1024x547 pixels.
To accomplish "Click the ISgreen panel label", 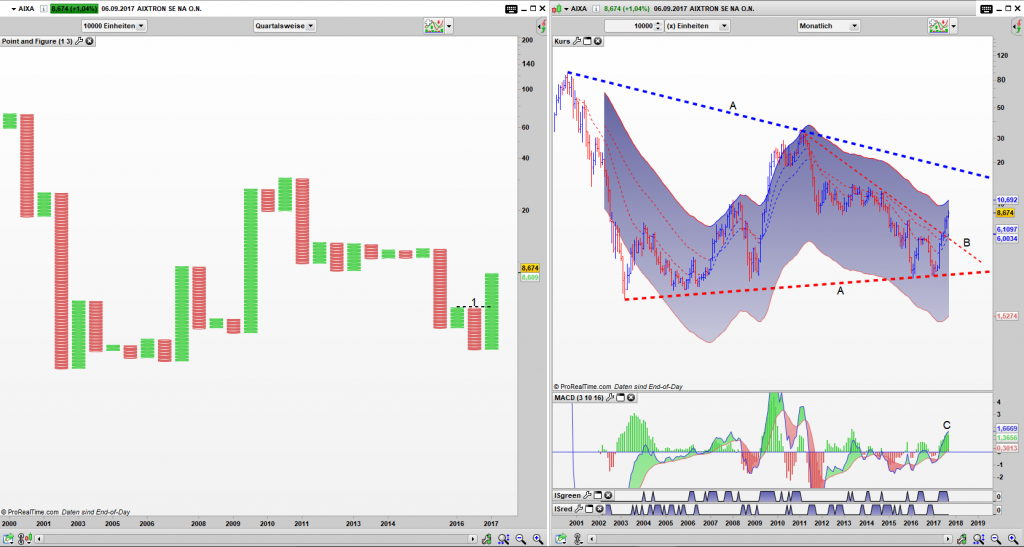I will coord(568,496).
